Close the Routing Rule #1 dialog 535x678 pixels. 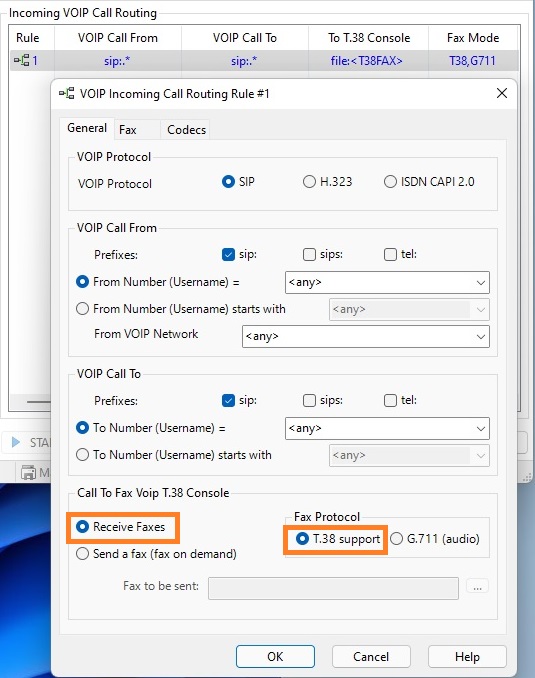(x=502, y=93)
